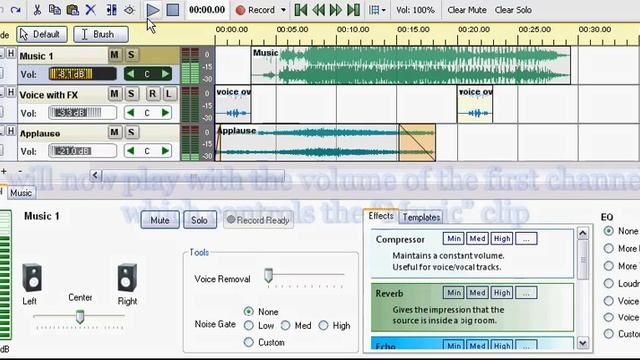Click the H button on Applause track
Viewport: 640px width, 360px height.
coord(11,131)
